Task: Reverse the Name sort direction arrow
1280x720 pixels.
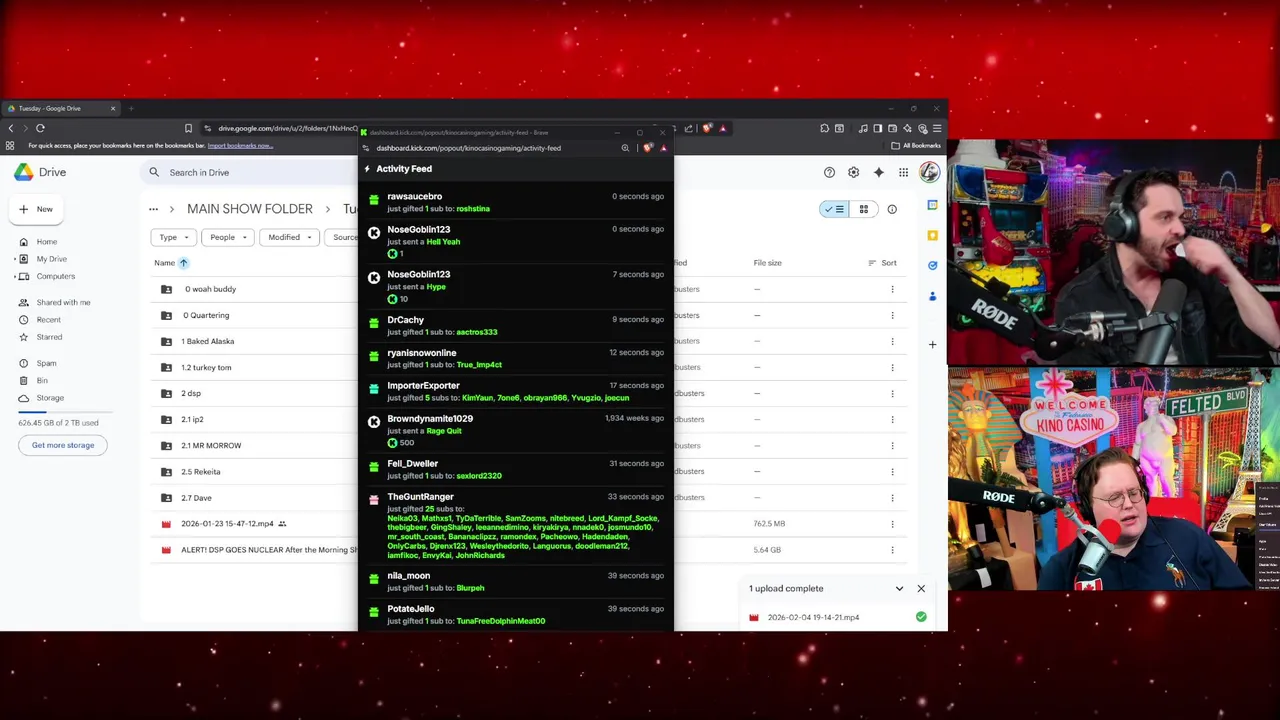Action: pyautogui.click(x=183, y=263)
